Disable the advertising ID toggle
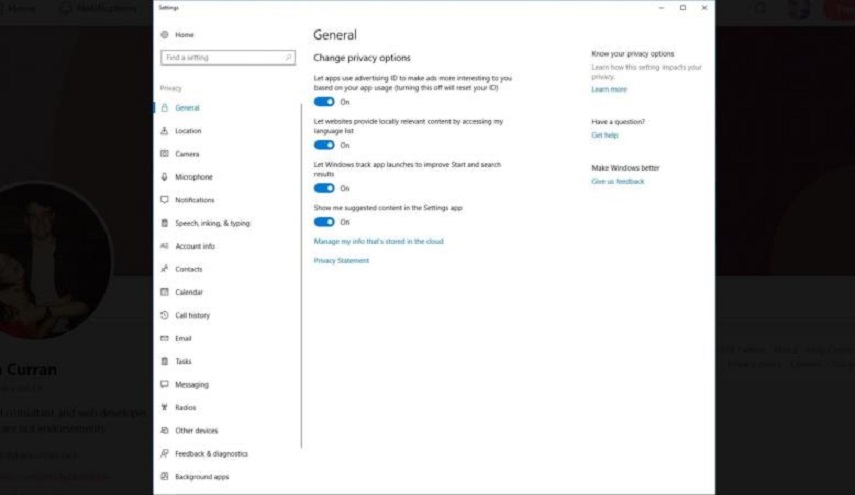This screenshot has width=855, height=495. pos(324,102)
